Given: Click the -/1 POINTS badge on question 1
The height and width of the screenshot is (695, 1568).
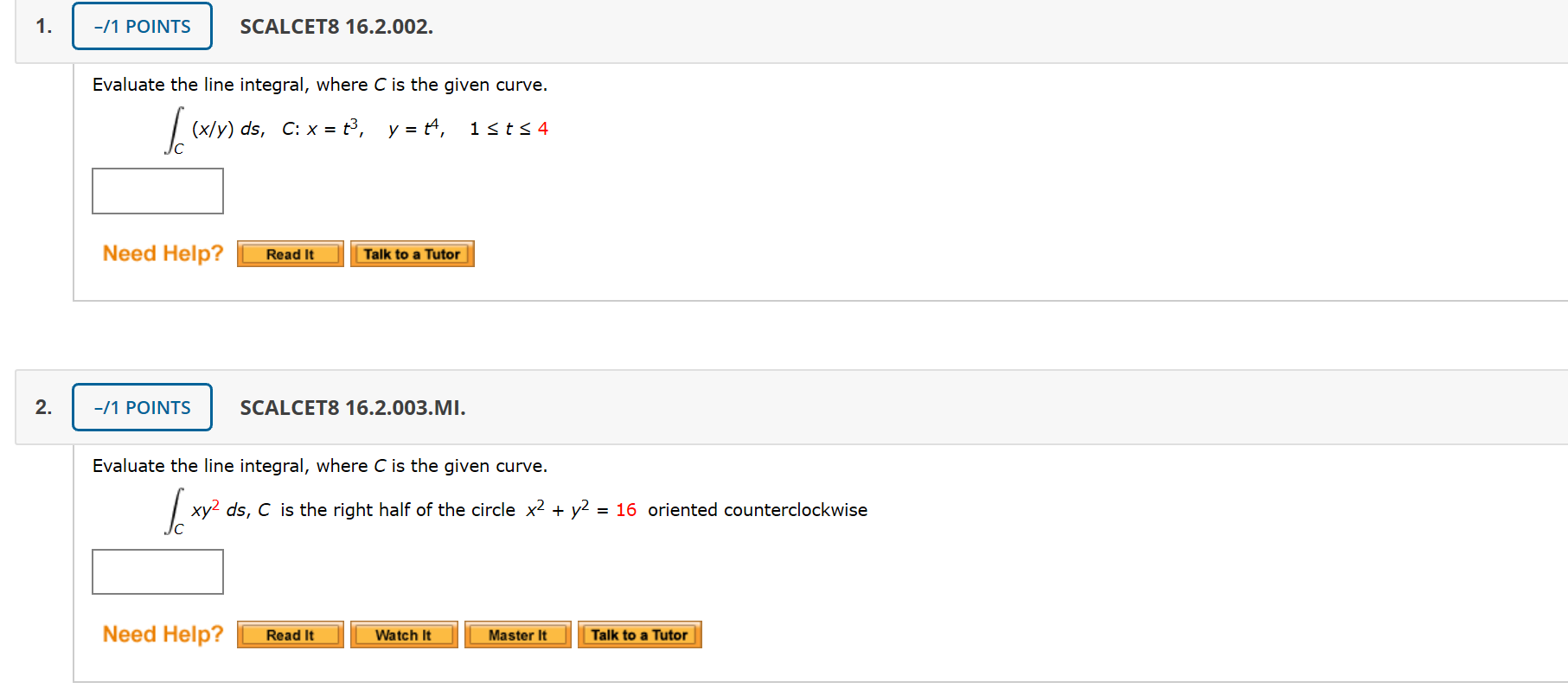Looking at the screenshot, I should pos(141,26).
